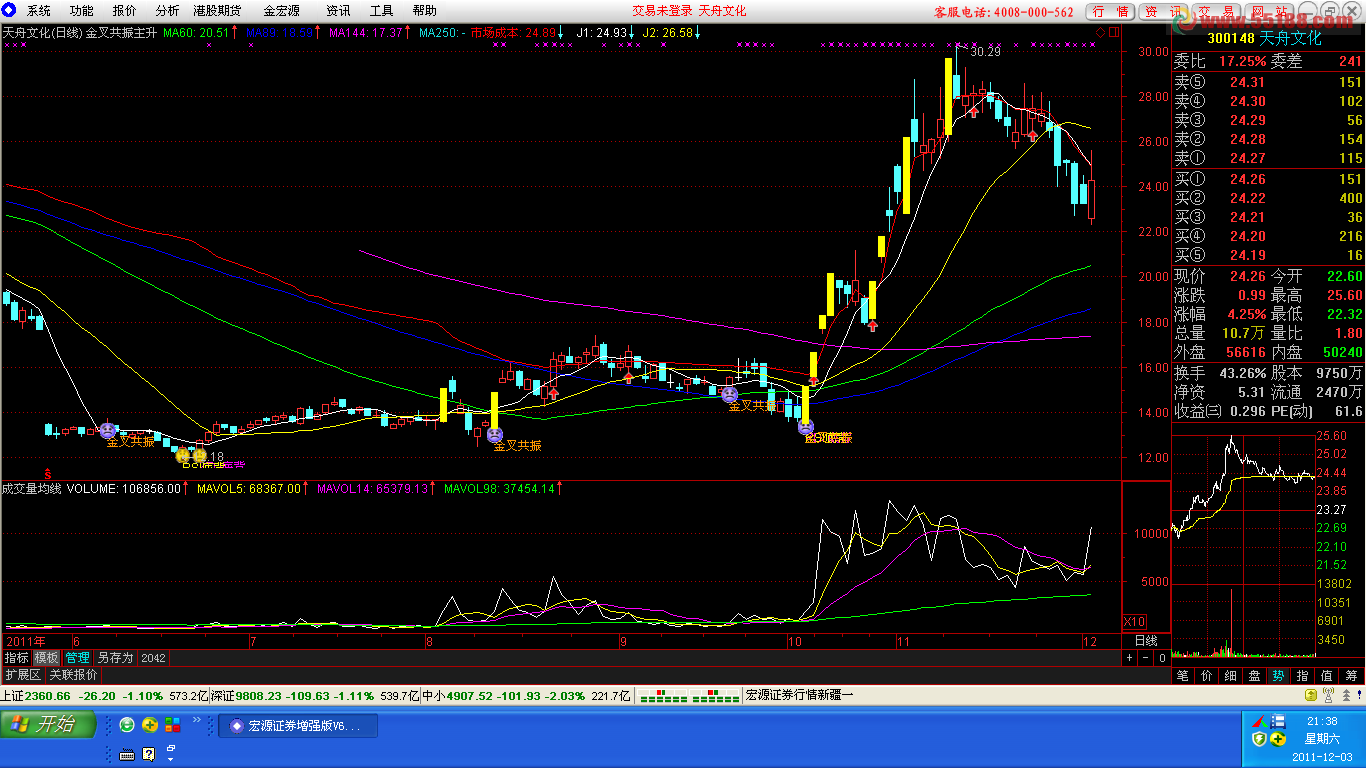Viewport: 1366px width, 768px height.
Task: Open the 分析 menu
Action: (168, 11)
